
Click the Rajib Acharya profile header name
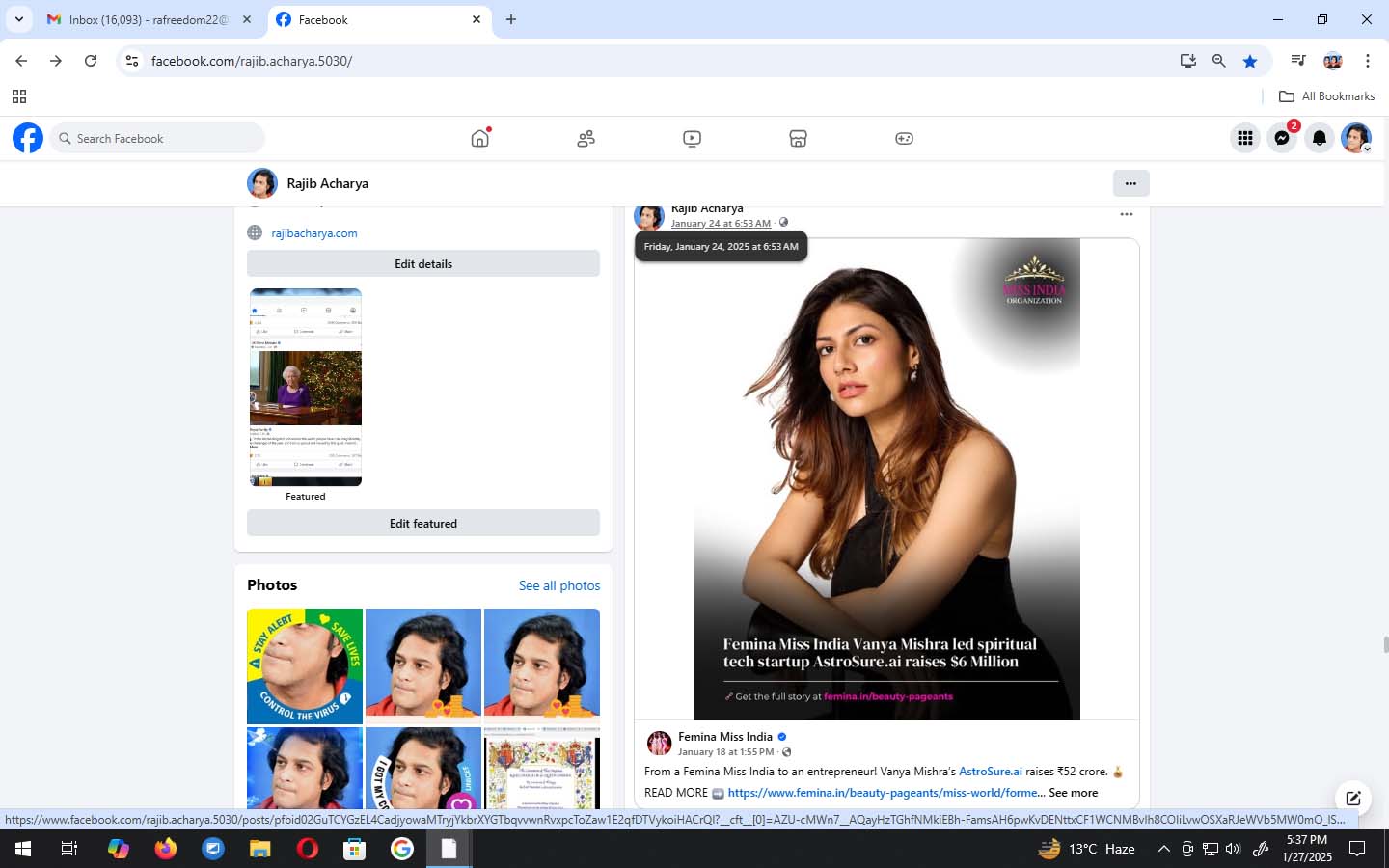pos(327,183)
